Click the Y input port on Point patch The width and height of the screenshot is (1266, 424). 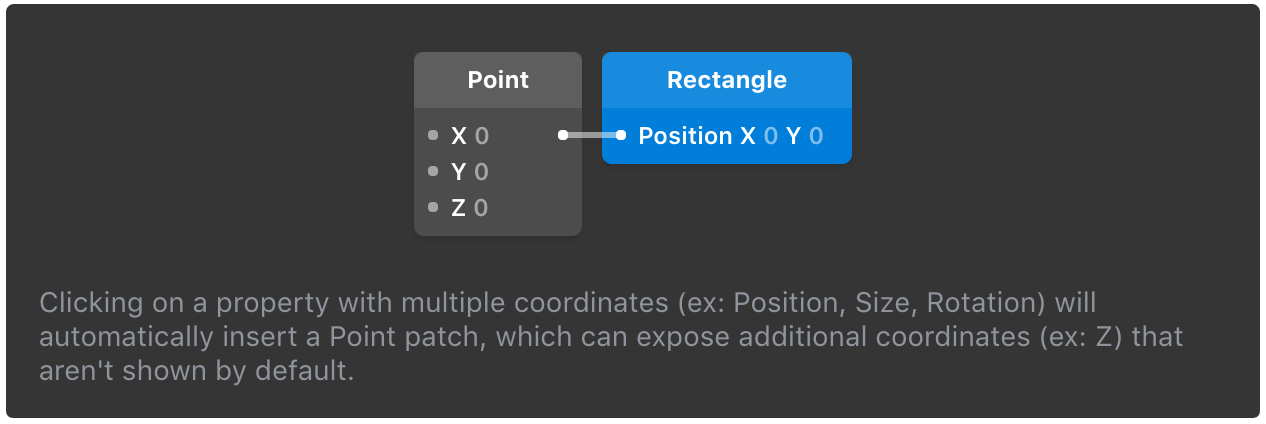(433, 171)
